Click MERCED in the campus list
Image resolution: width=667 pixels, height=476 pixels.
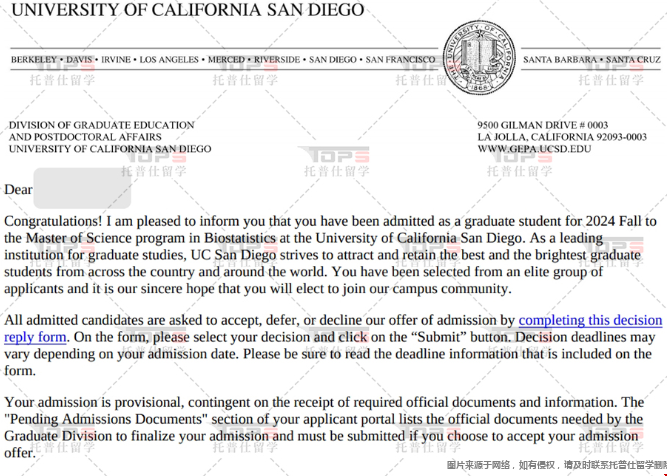226,60
